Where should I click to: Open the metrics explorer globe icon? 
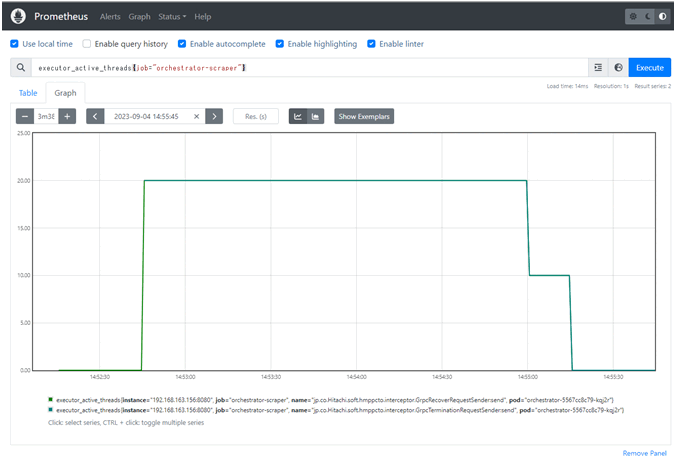617,67
